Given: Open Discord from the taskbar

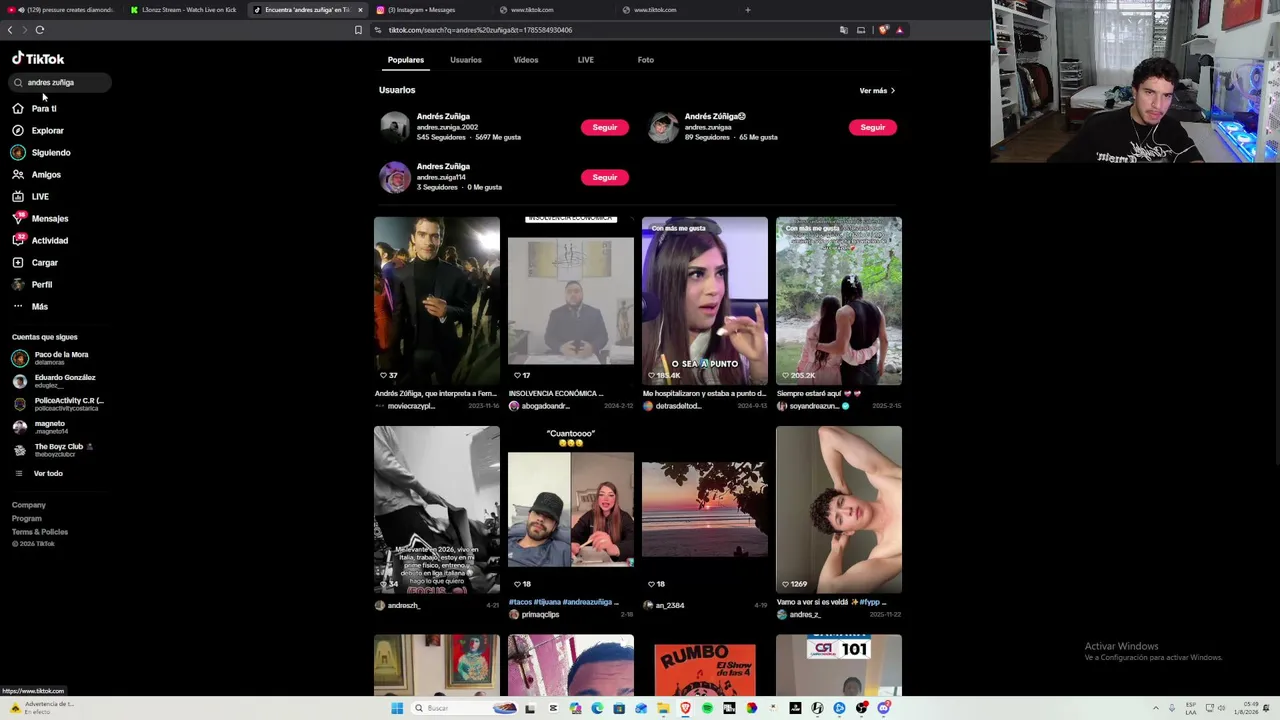Looking at the screenshot, I should tap(883, 708).
